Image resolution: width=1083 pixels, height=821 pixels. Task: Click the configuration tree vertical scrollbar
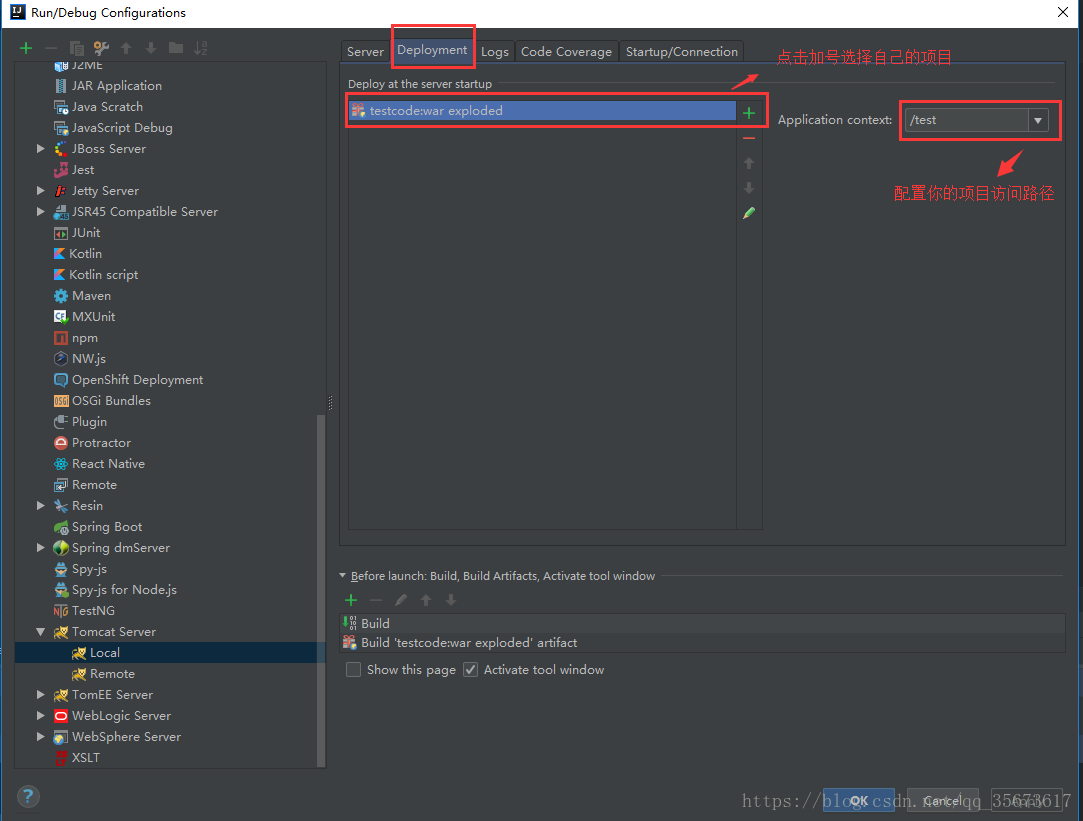pyautogui.click(x=320, y=590)
